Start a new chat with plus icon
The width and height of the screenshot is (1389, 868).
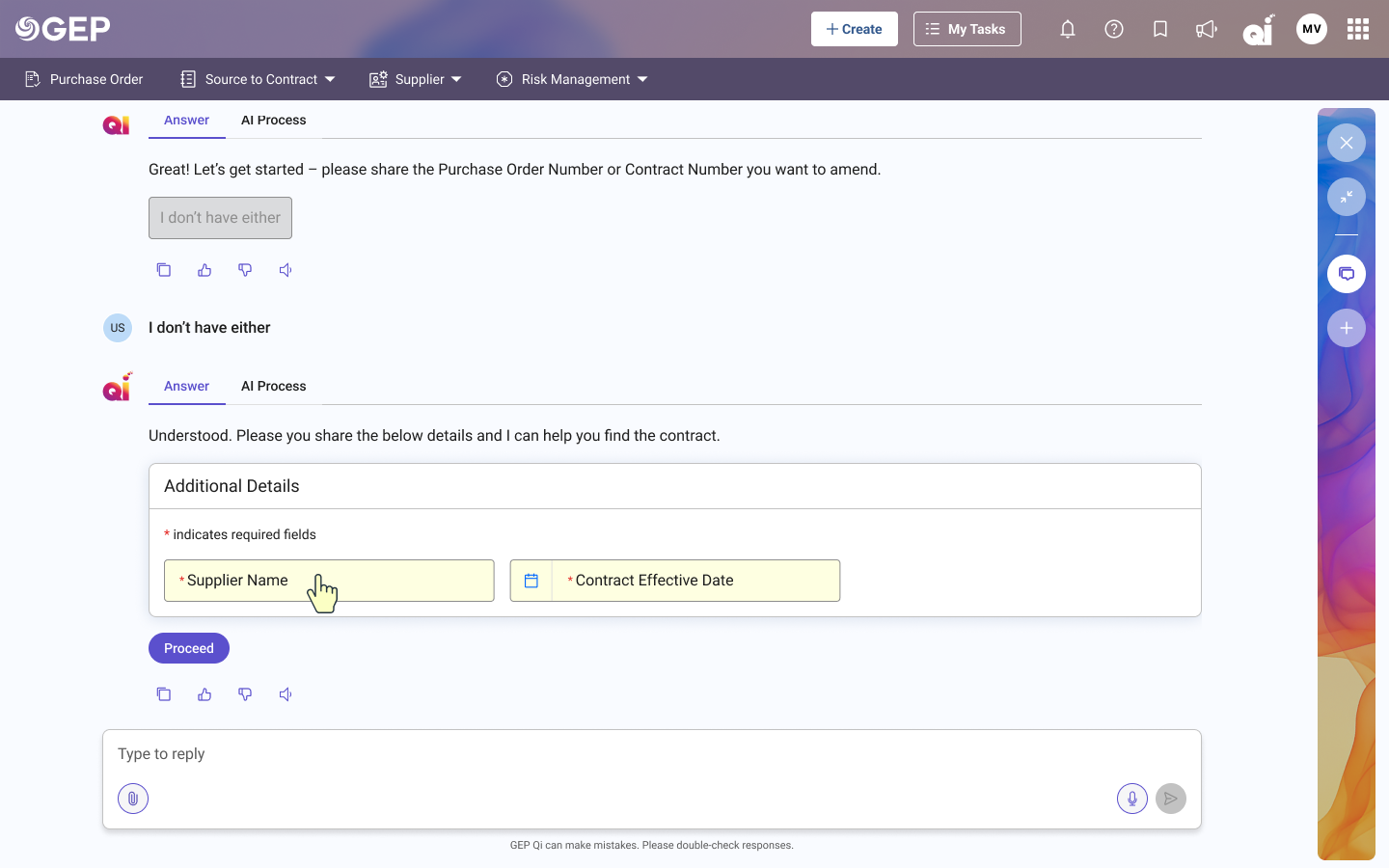(1347, 328)
